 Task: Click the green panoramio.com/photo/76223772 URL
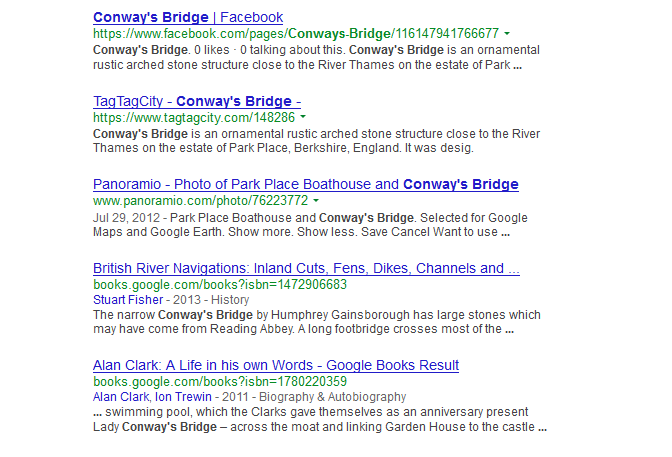[x=200, y=201]
